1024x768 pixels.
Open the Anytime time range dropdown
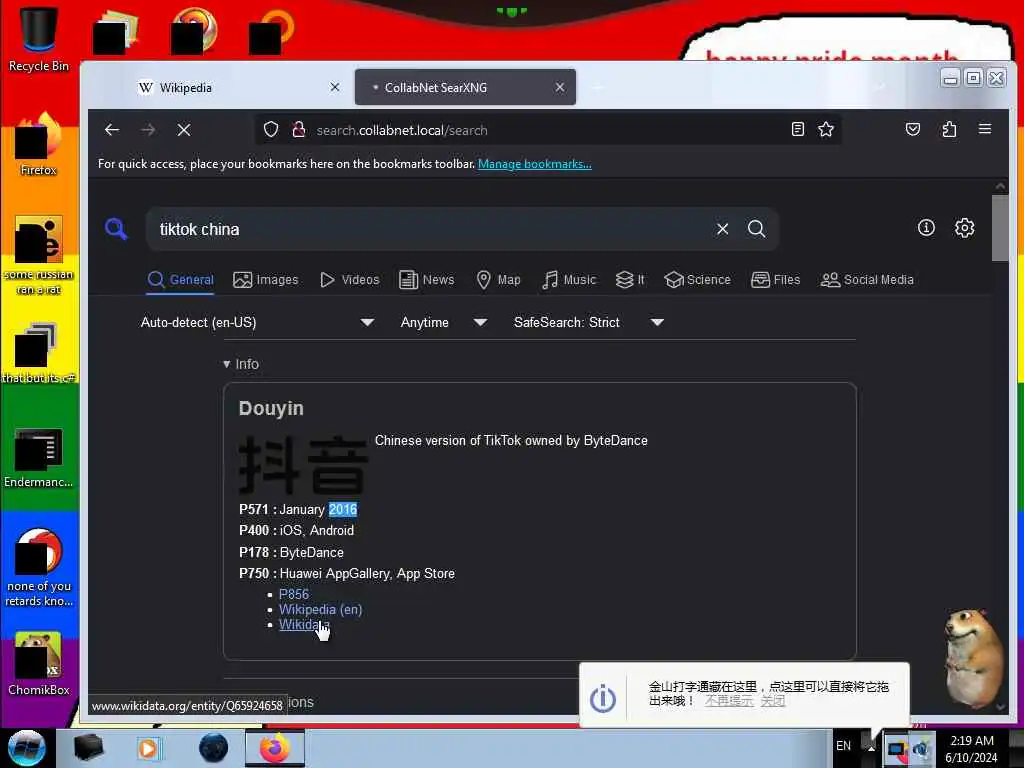coord(443,322)
